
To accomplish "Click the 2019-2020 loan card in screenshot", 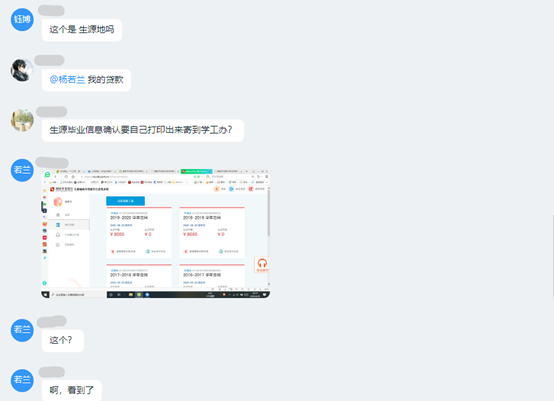I will coord(139,232).
